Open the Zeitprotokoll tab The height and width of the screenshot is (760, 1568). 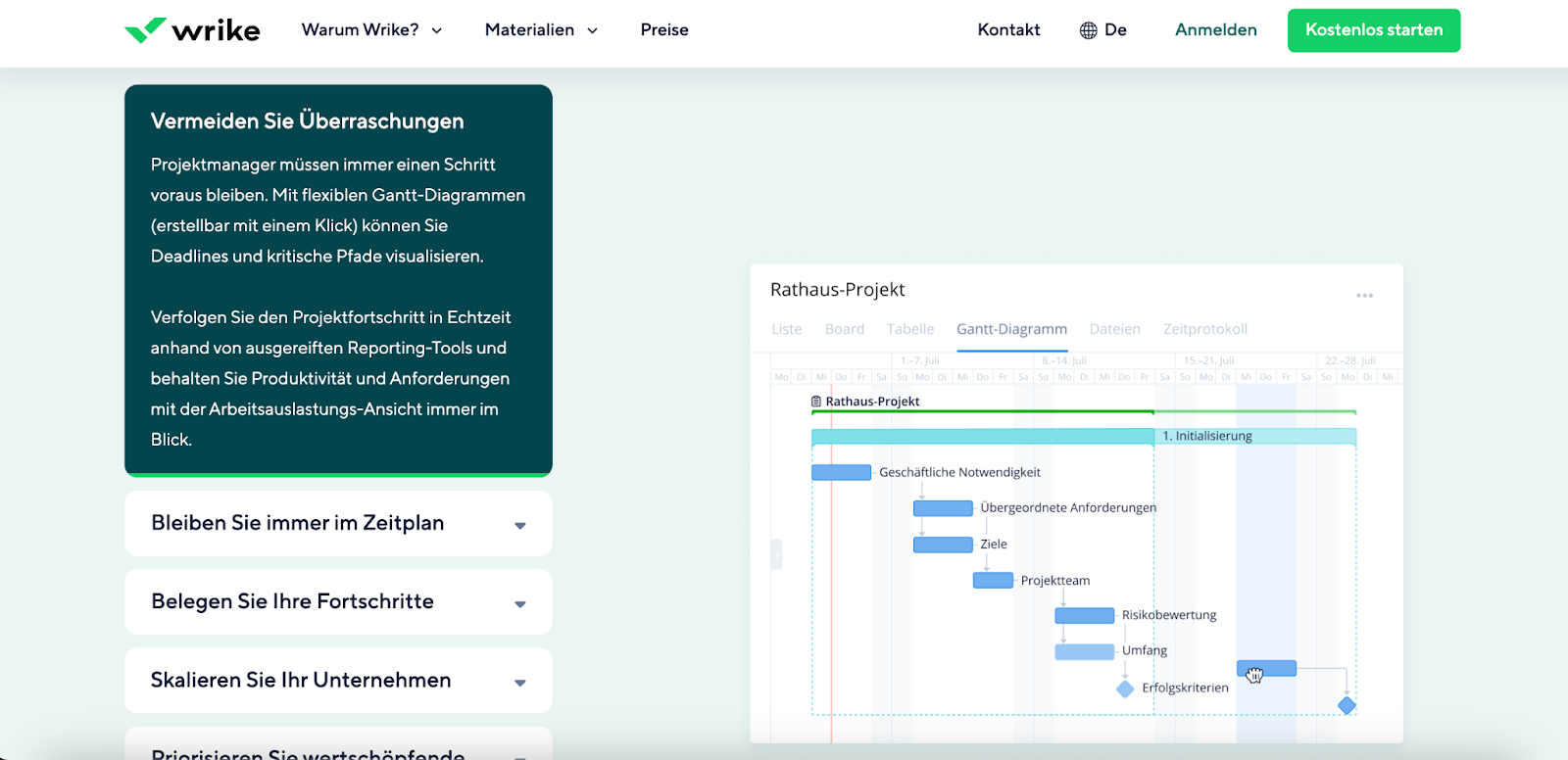[1205, 329]
